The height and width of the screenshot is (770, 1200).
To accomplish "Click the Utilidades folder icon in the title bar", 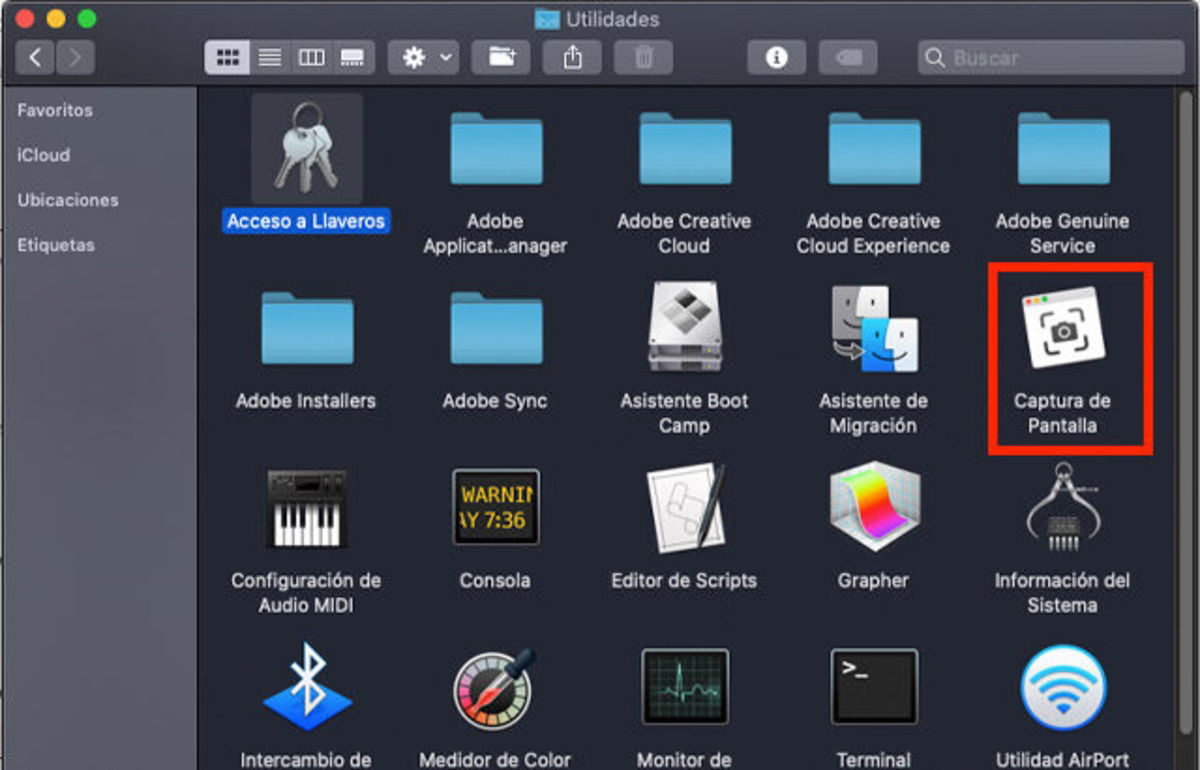I will [547, 18].
